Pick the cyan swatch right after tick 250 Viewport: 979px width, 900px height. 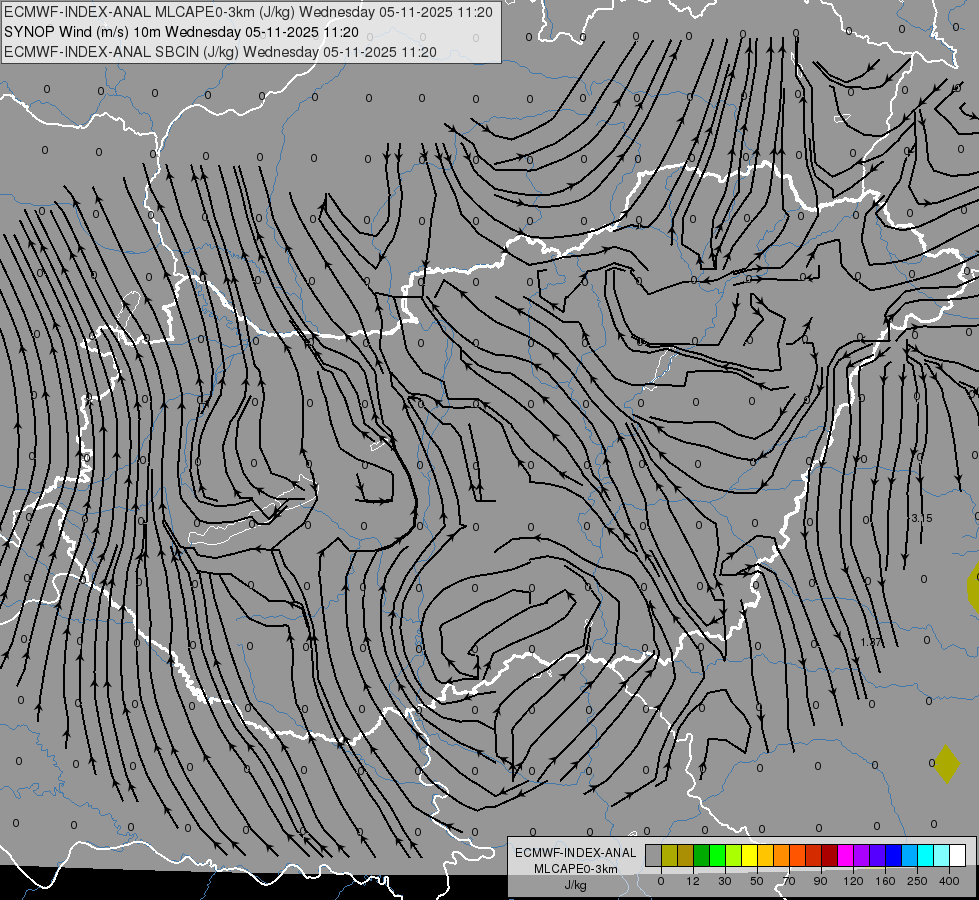(926, 856)
